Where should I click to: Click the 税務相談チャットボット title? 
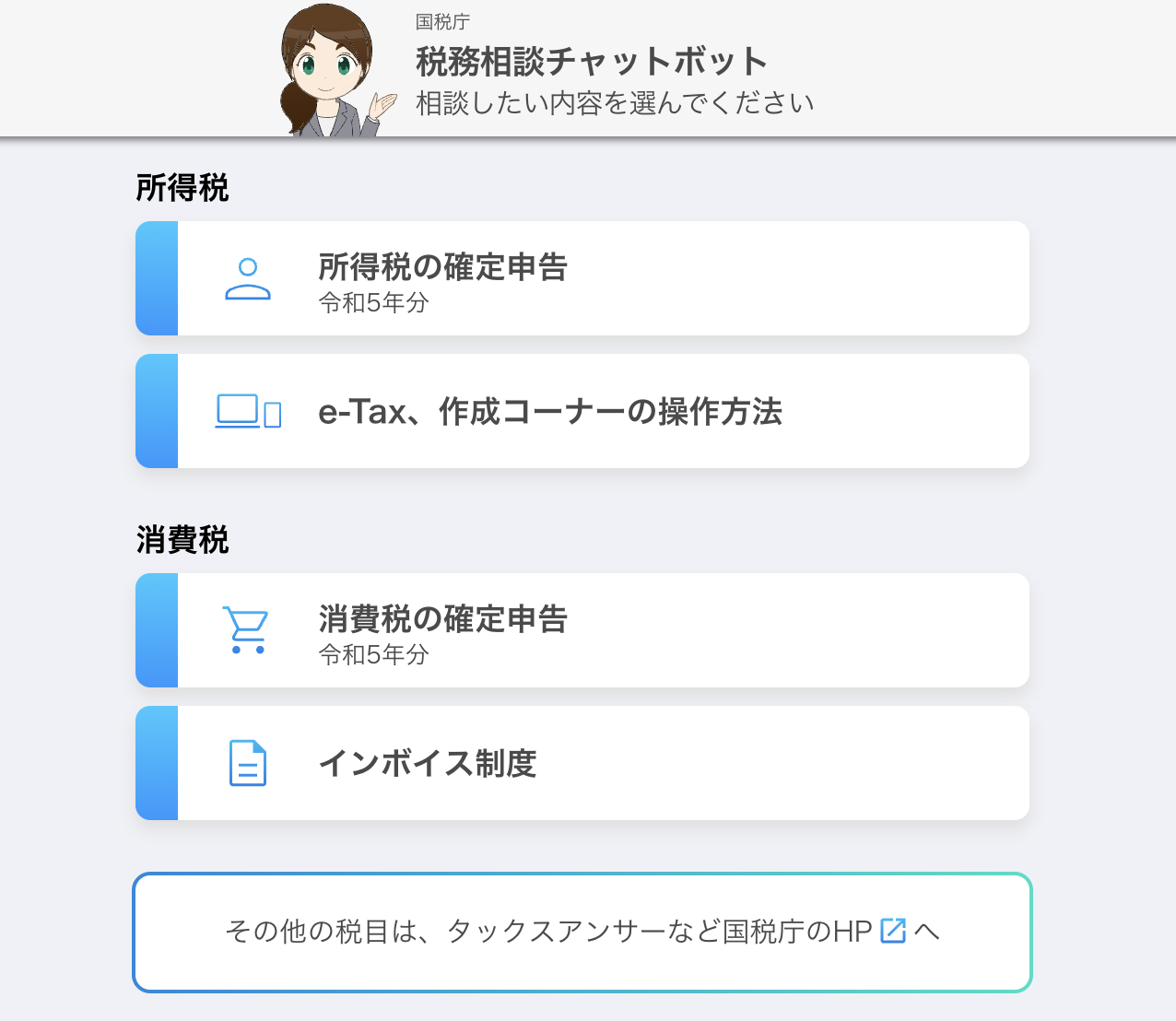[592, 62]
